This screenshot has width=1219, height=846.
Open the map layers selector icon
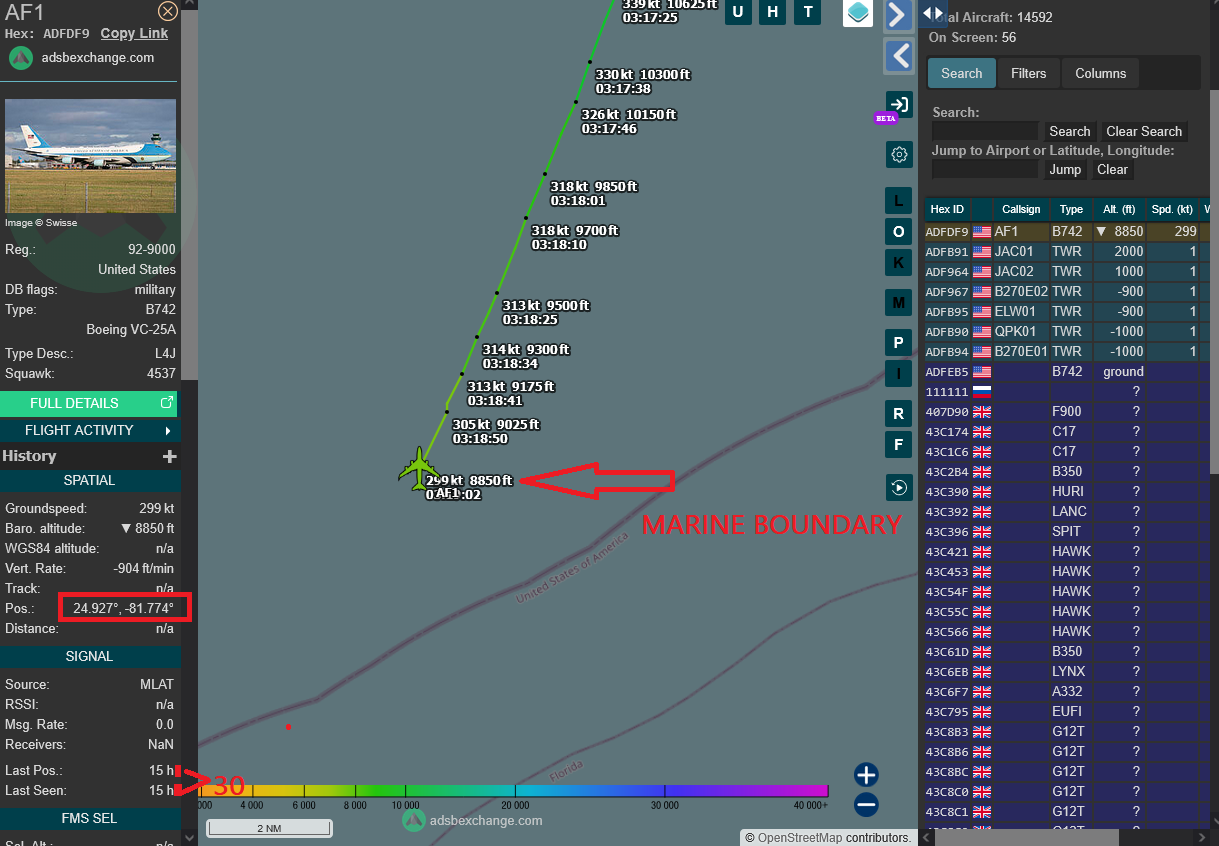point(858,12)
